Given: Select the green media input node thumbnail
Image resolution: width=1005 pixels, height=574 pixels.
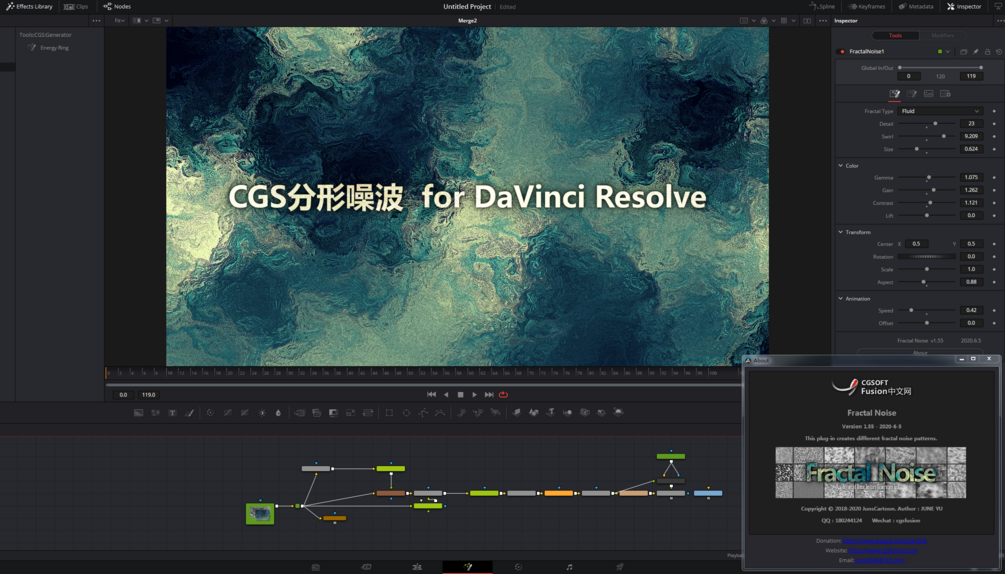Looking at the screenshot, I should pos(260,513).
